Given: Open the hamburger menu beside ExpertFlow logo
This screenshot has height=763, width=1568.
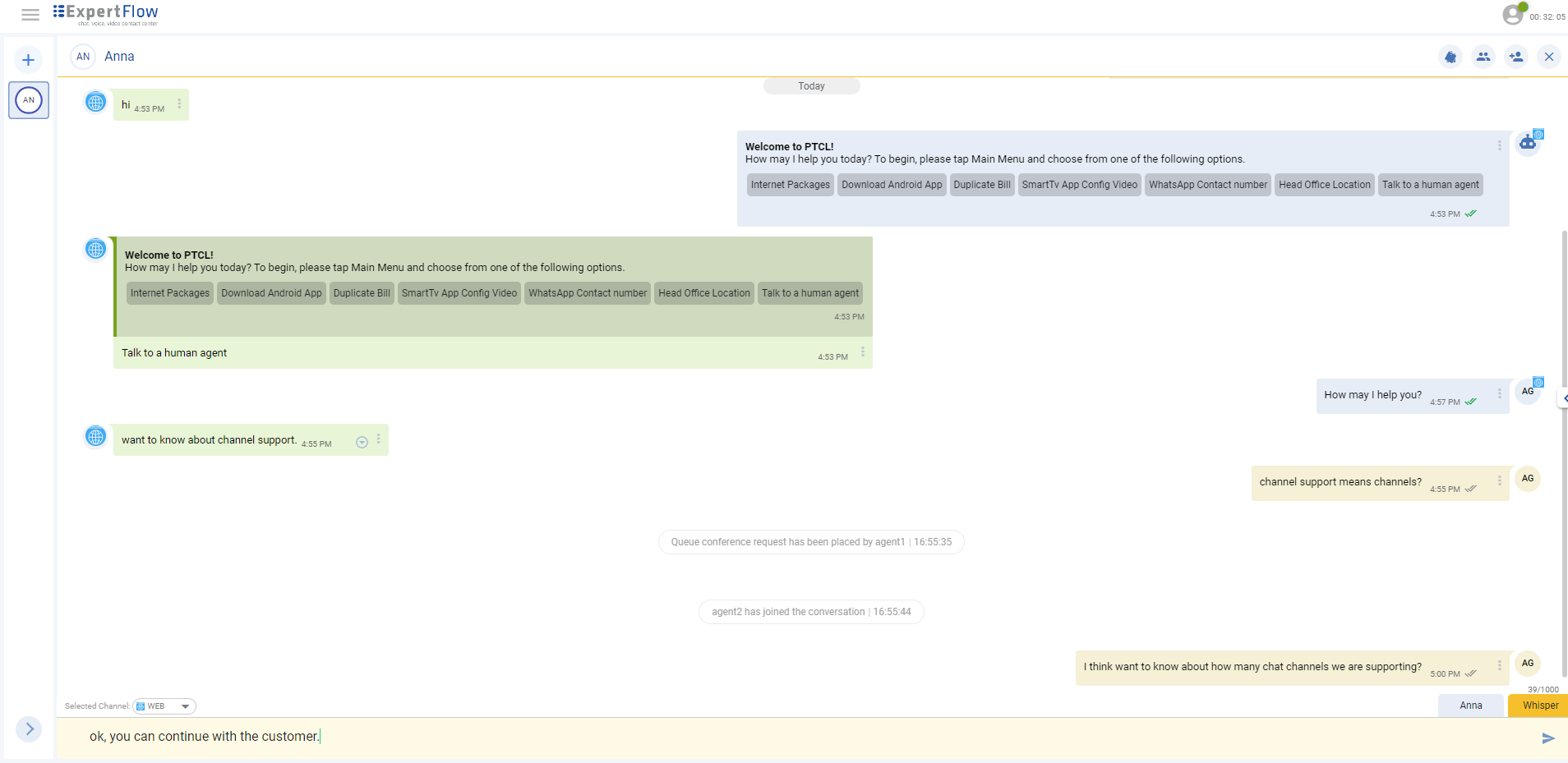Looking at the screenshot, I should click(x=30, y=15).
